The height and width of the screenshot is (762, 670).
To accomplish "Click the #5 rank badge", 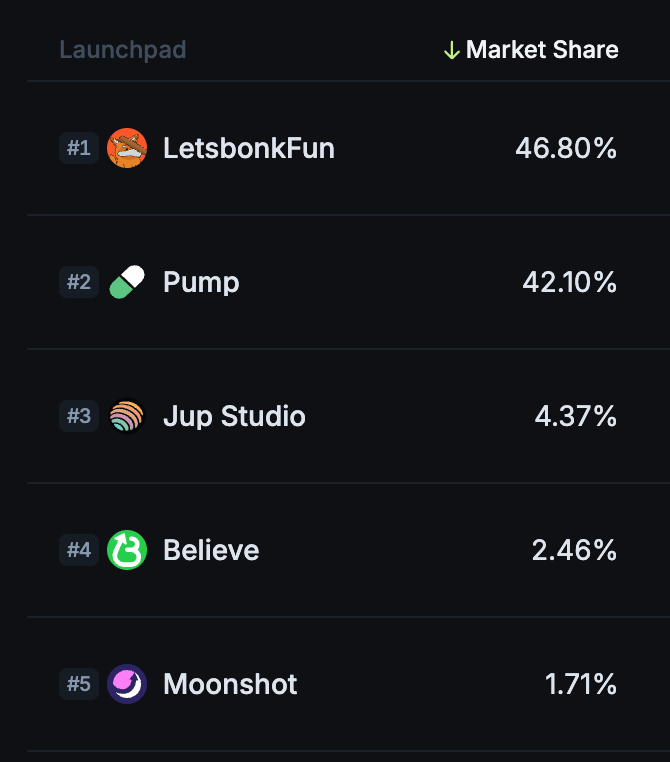I will coord(79,684).
